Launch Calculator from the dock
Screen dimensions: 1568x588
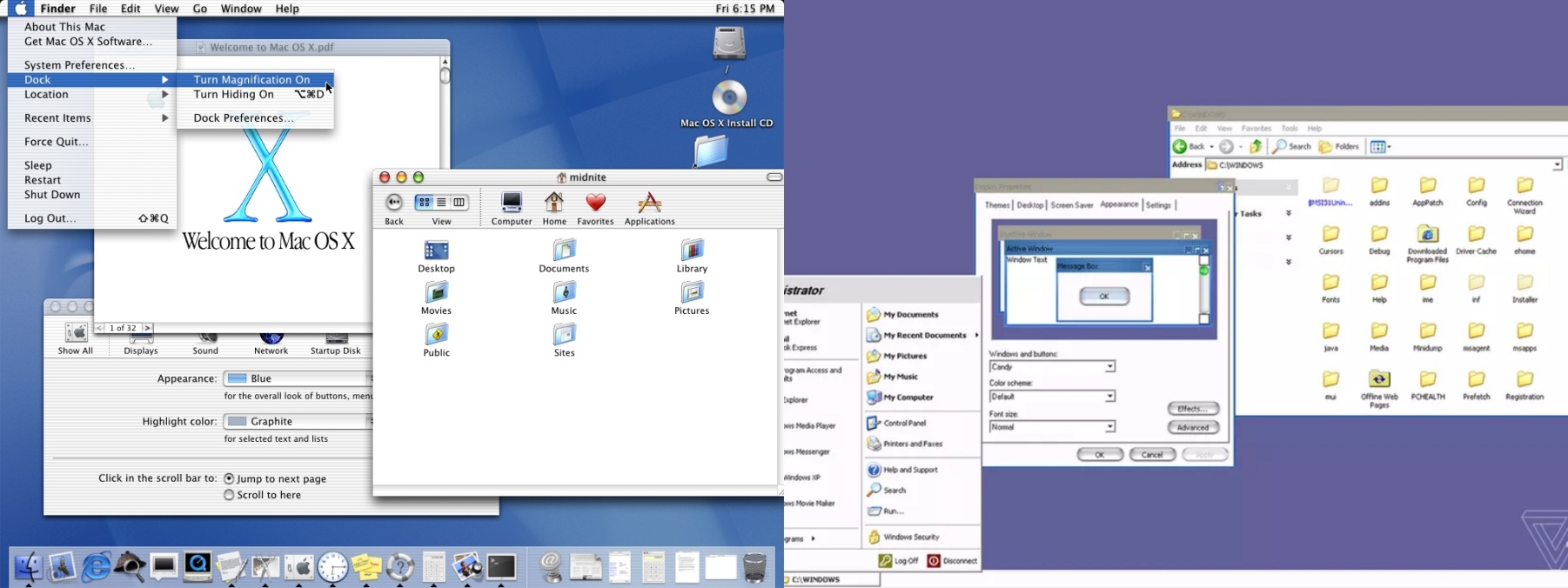click(x=434, y=567)
